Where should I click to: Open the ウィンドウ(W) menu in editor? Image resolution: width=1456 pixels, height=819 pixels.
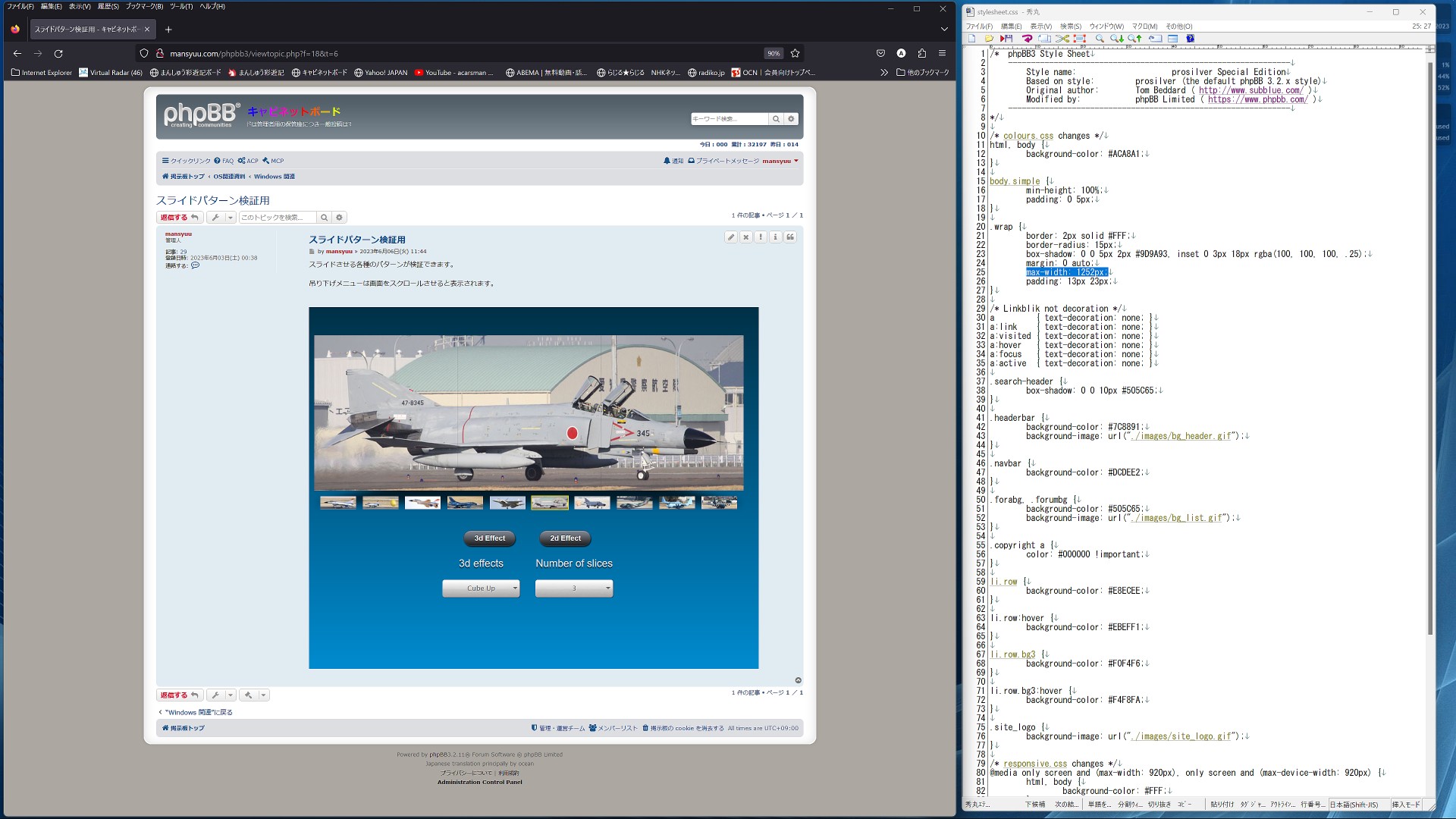1106,27
